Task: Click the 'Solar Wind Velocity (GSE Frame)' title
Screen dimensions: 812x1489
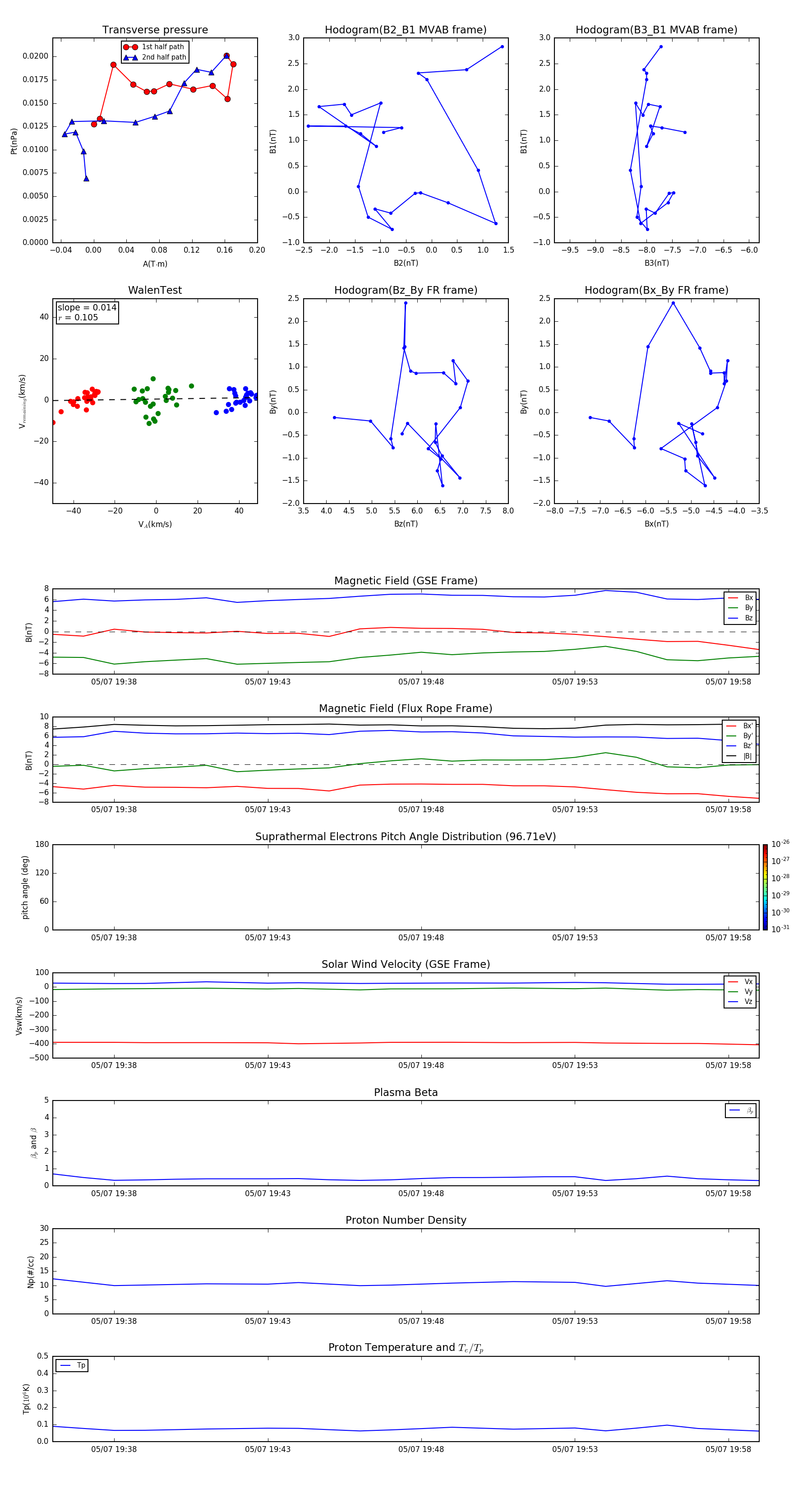Action: [406, 965]
